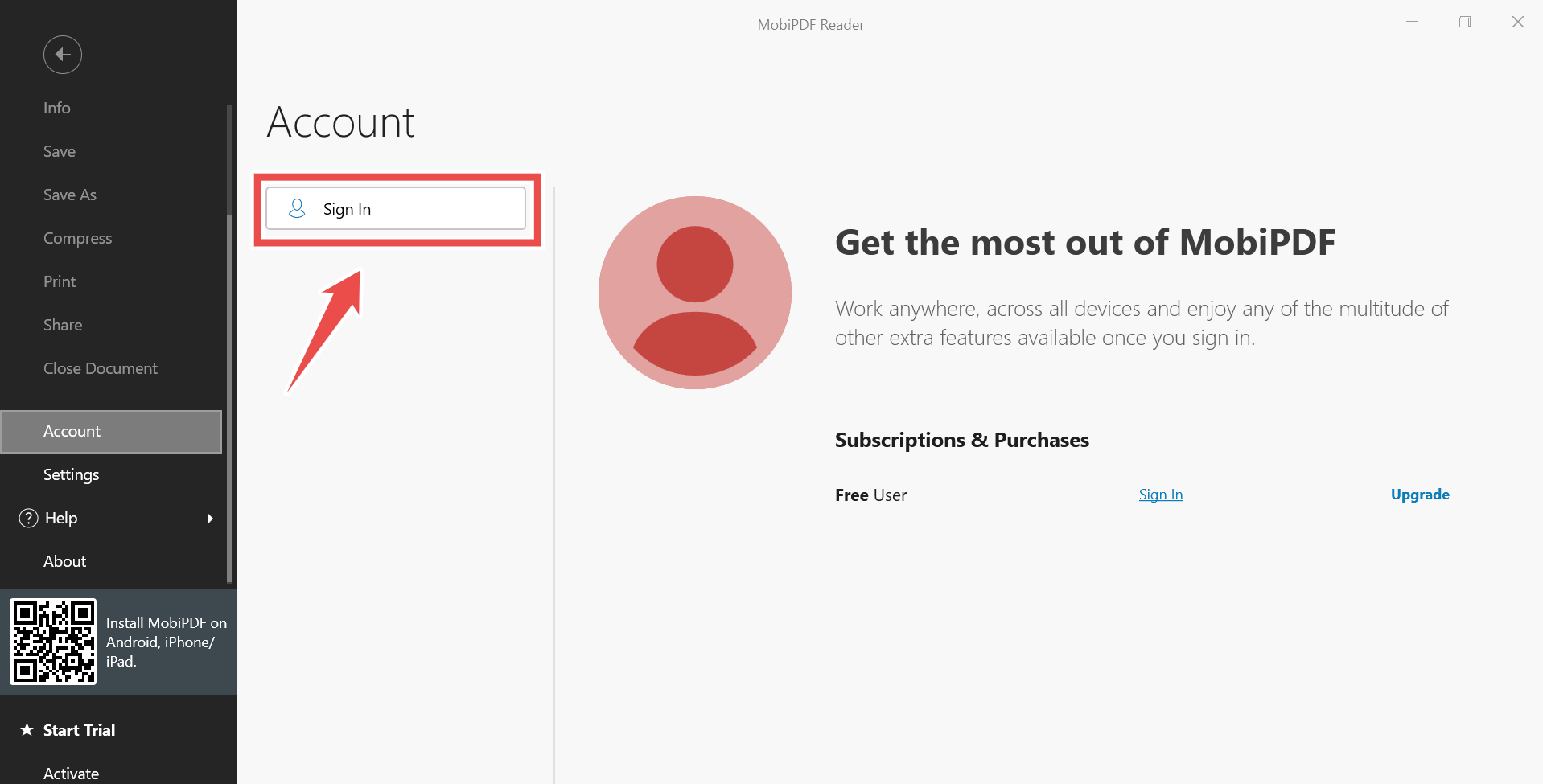1543x784 pixels.
Task: Click the Sign In link beside Free User
Action: 1160,495
